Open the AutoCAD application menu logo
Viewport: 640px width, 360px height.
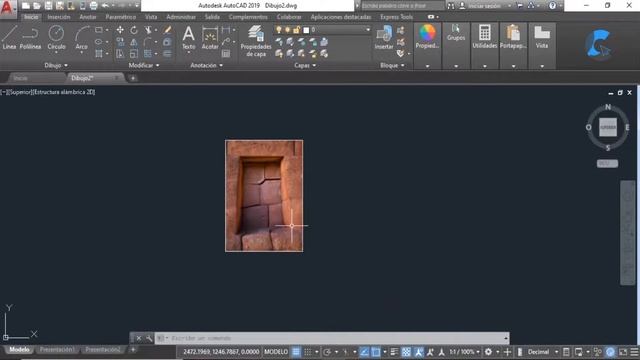click(x=7, y=8)
